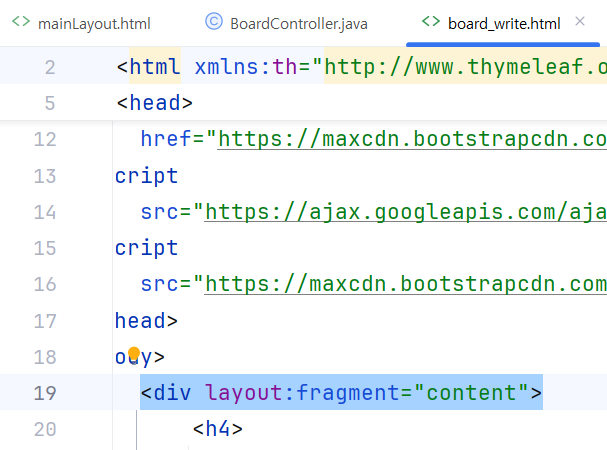Click the mainLayout.html file type icon
The height and width of the screenshot is (450, 607).
pos(21,21)
